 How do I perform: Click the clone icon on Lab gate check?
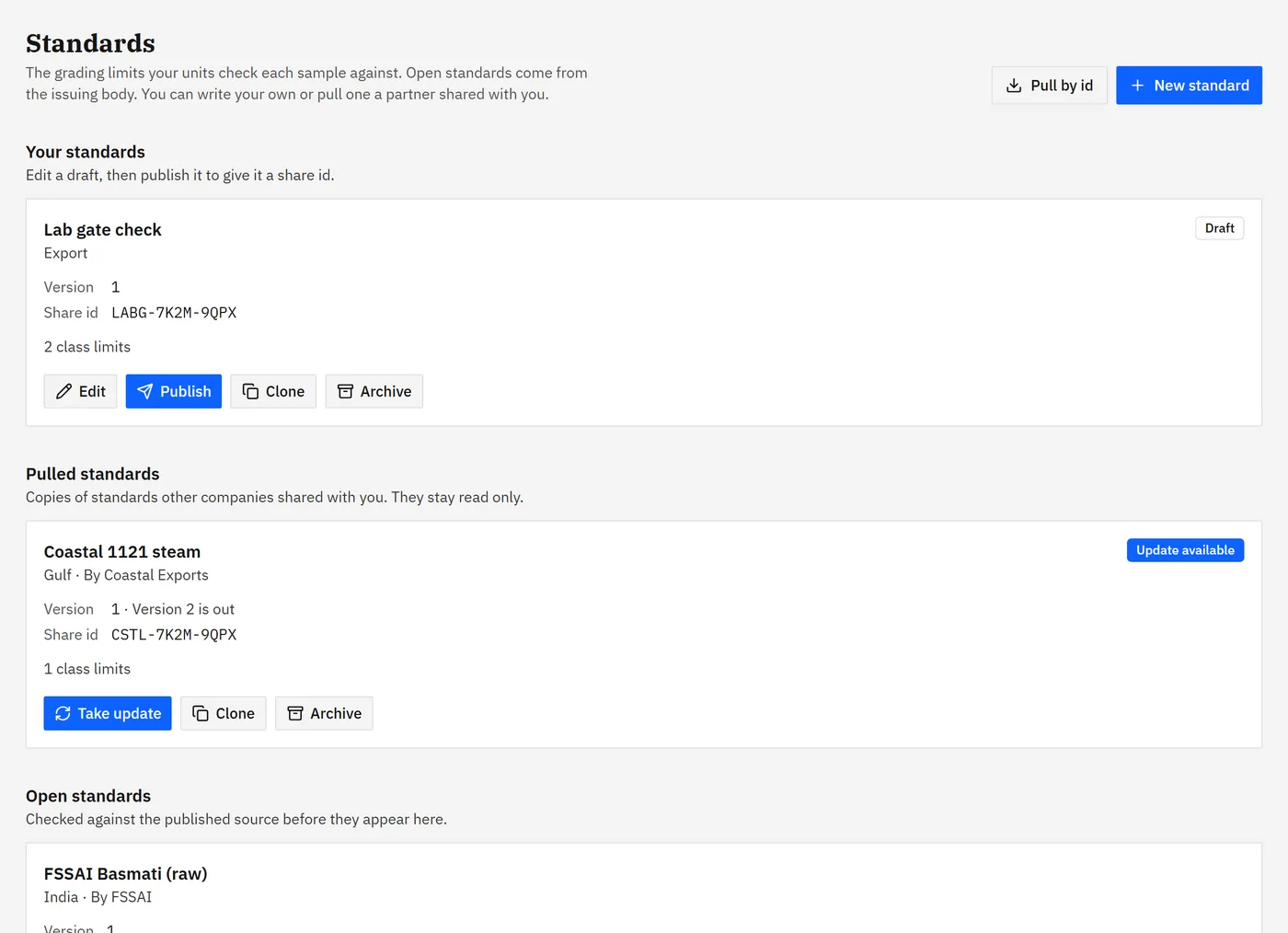click(x=250, y=391)
